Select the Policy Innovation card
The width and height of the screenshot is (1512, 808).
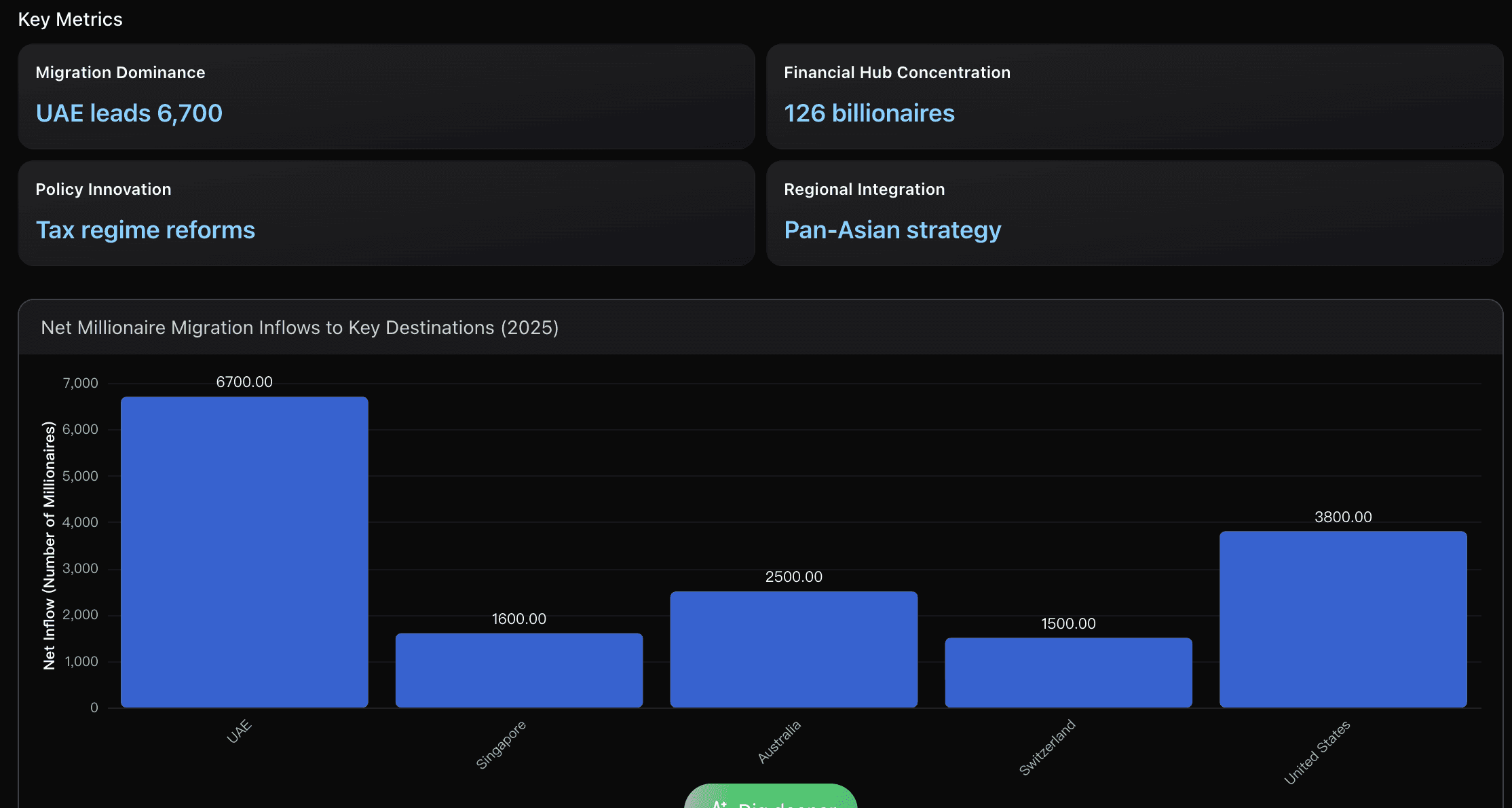point(386,213)
